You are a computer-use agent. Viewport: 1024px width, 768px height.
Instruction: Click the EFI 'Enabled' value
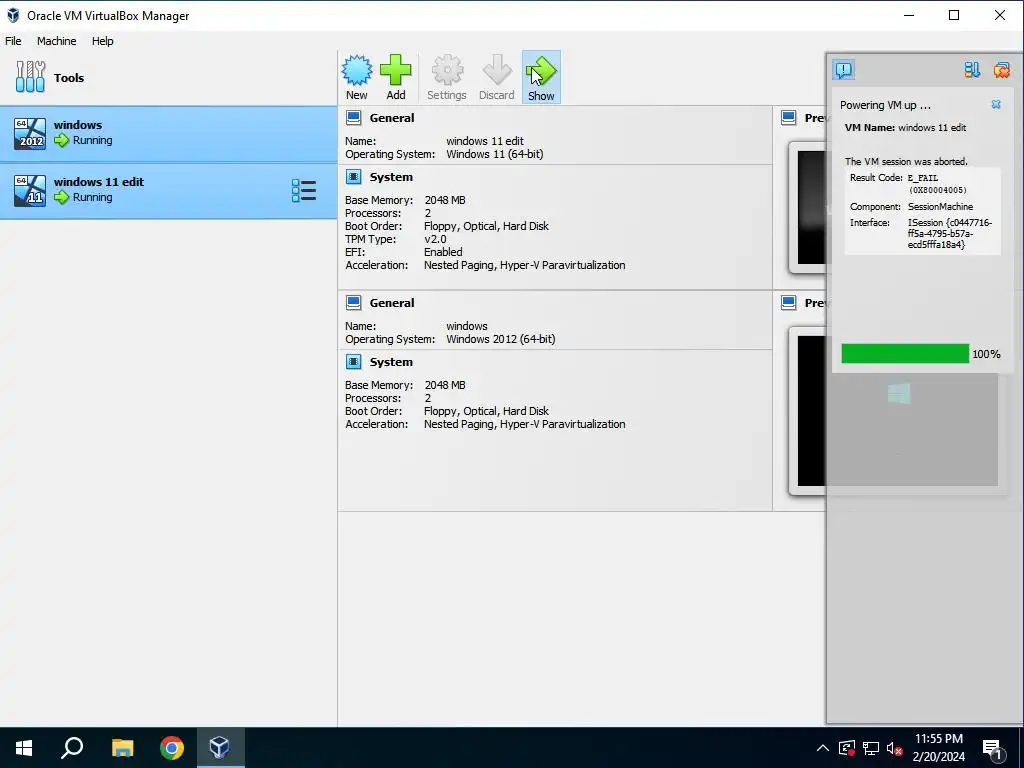click(x=443, y=252)
